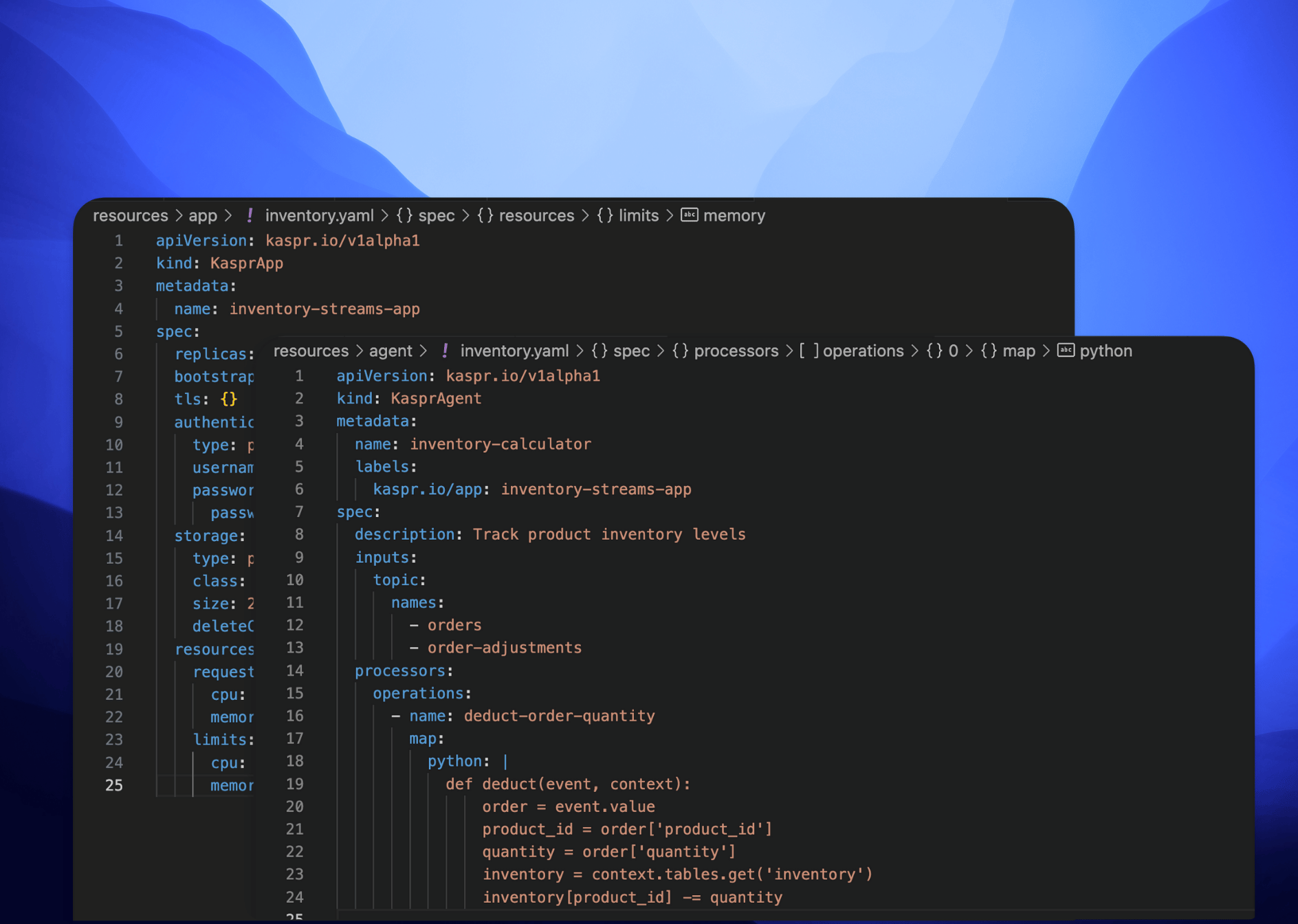This screenshot has width=1298, height=924.
Task: Select the python breadcrumb segment
Action: coord(1105,351)
